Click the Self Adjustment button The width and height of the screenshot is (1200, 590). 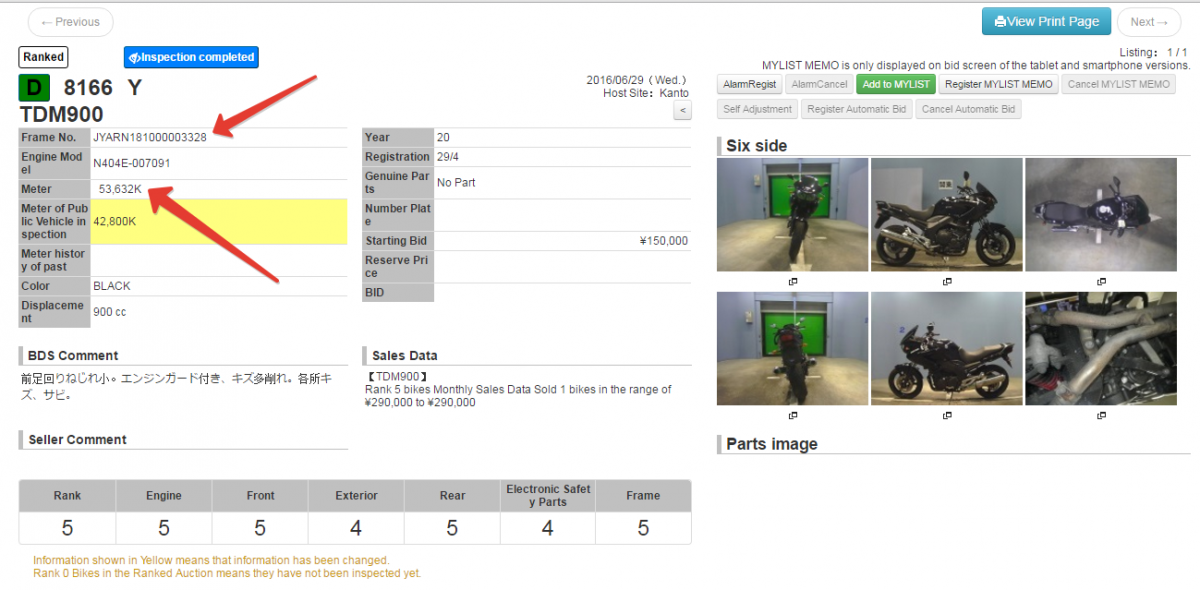(x=757, y=109)
